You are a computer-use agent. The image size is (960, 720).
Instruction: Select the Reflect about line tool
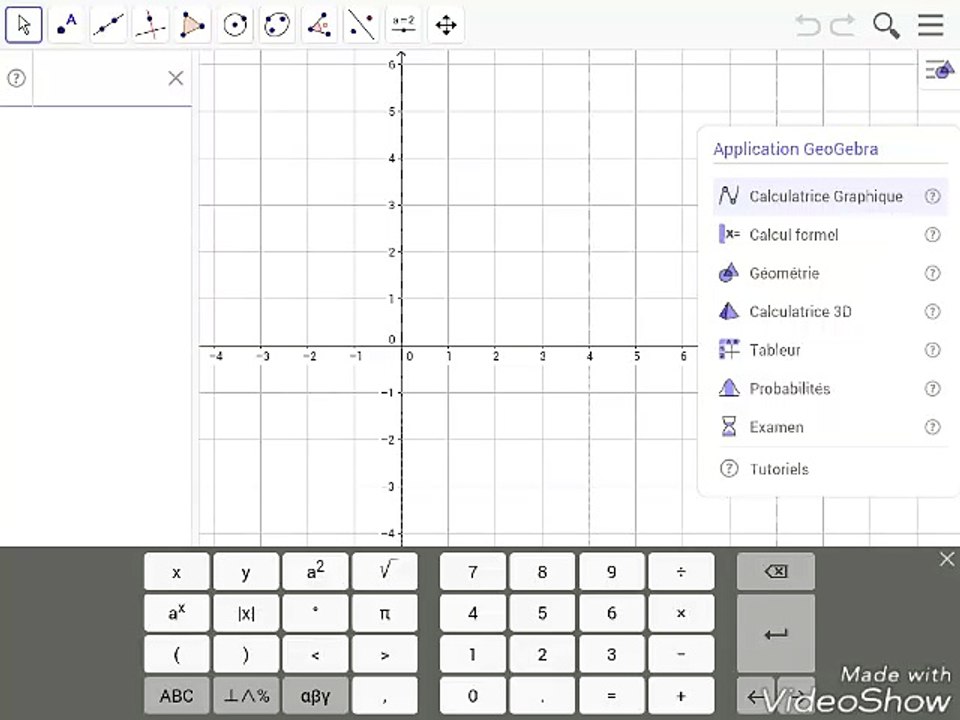click(x=361, y=25)
